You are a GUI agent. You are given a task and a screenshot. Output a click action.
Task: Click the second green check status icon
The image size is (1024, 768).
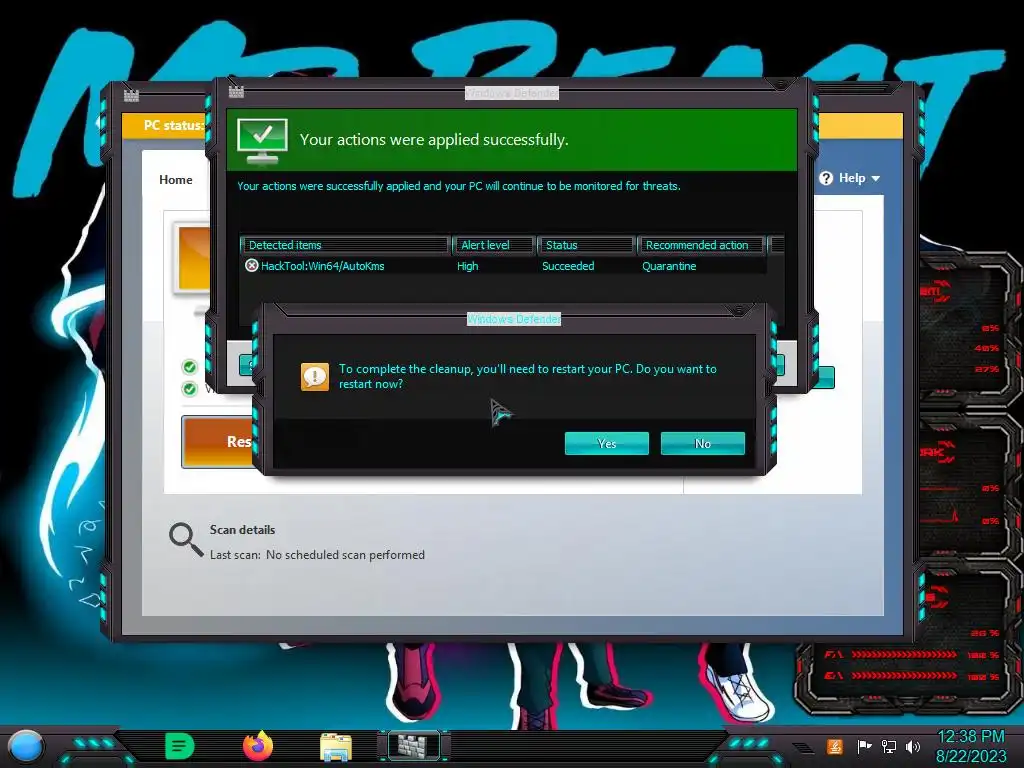point(189,389)
